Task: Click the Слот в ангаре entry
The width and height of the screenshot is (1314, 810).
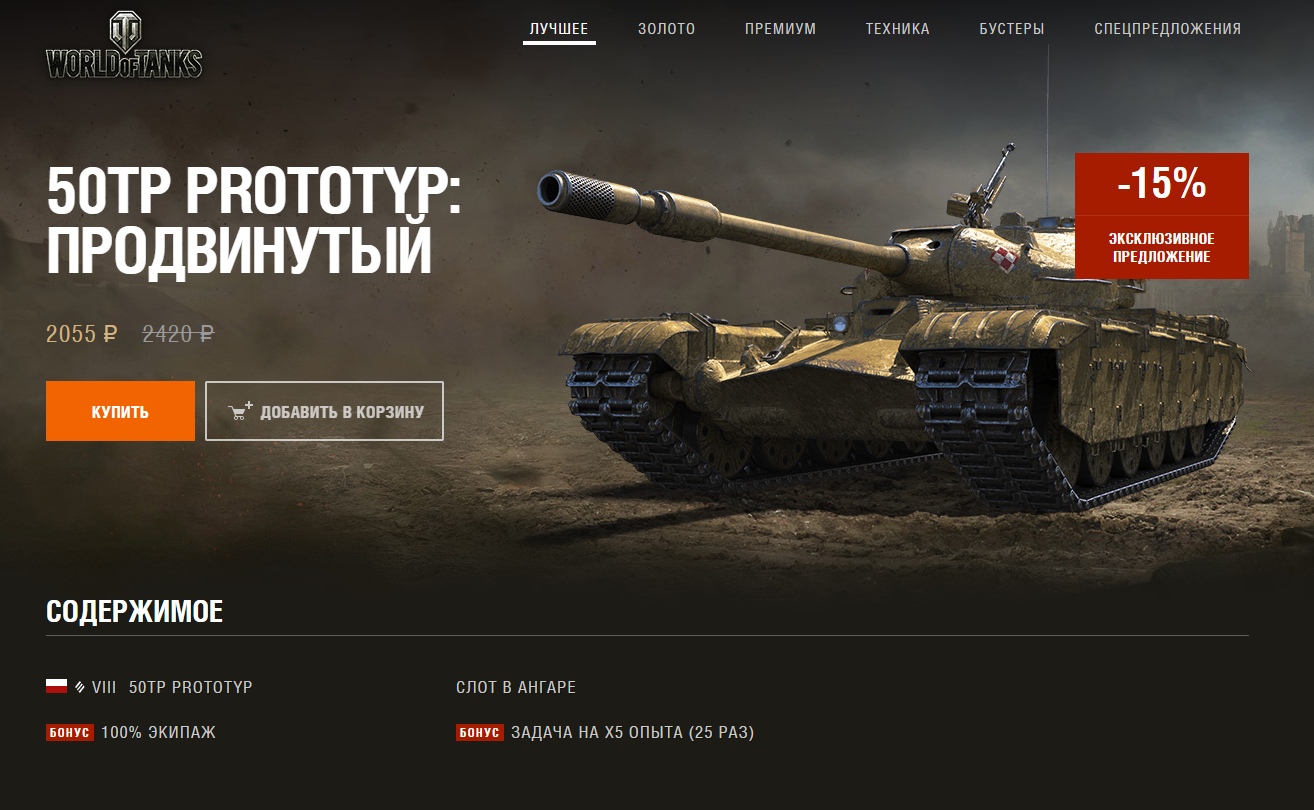Action: tap(516, 688)
